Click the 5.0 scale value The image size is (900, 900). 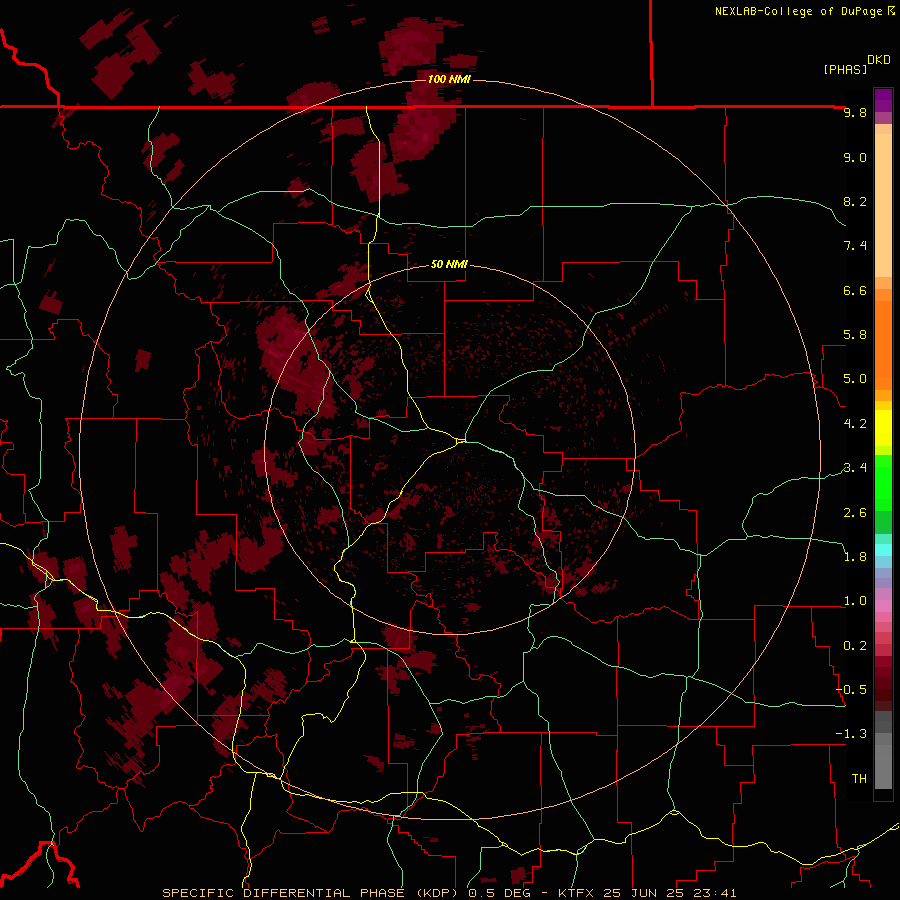(x=855, y=379)
